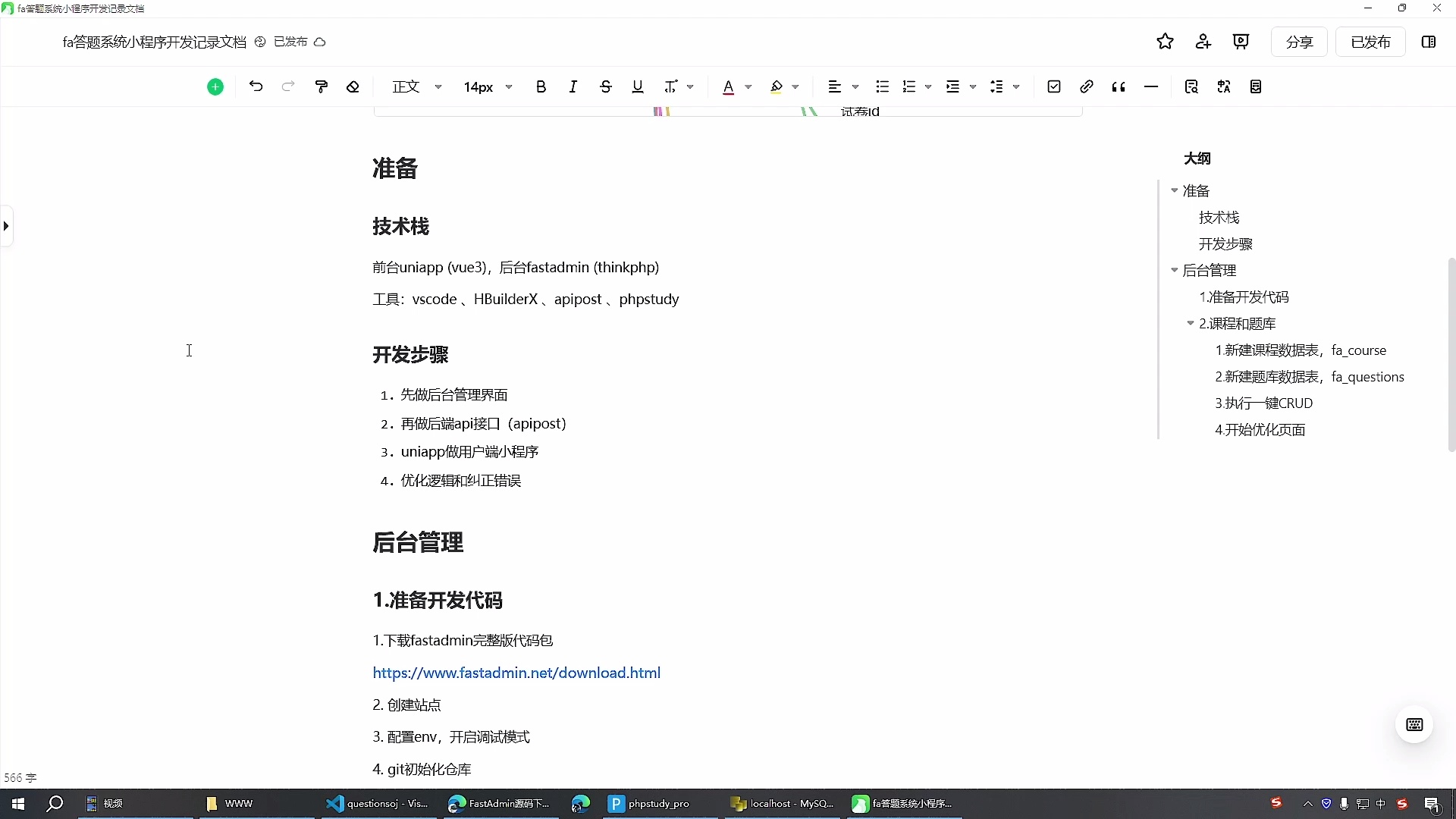Toggle bold formatting
This screenshot has width=1456, height=819.
[x=541, y=86]
